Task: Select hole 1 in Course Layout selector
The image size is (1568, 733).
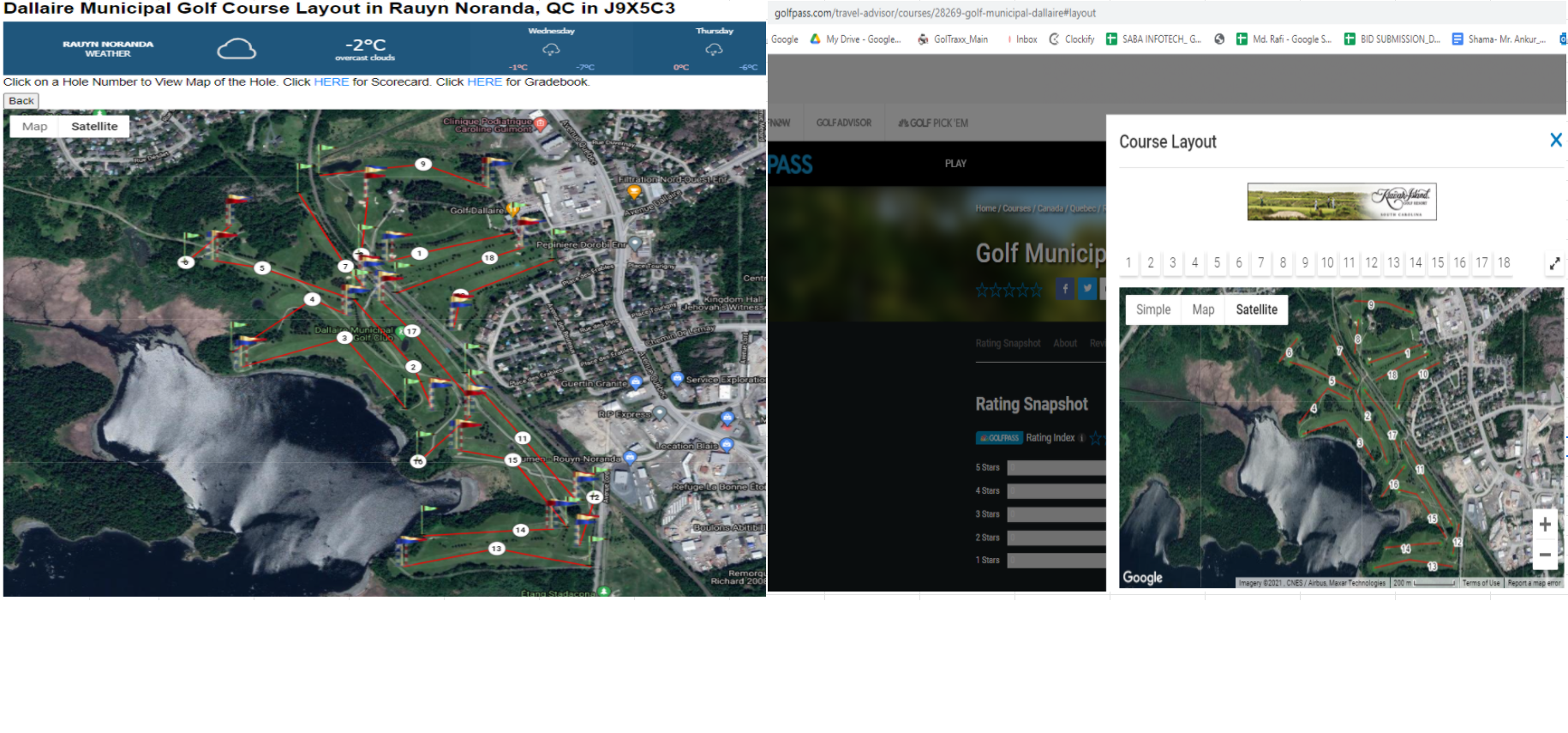Action: [1128, 263]
